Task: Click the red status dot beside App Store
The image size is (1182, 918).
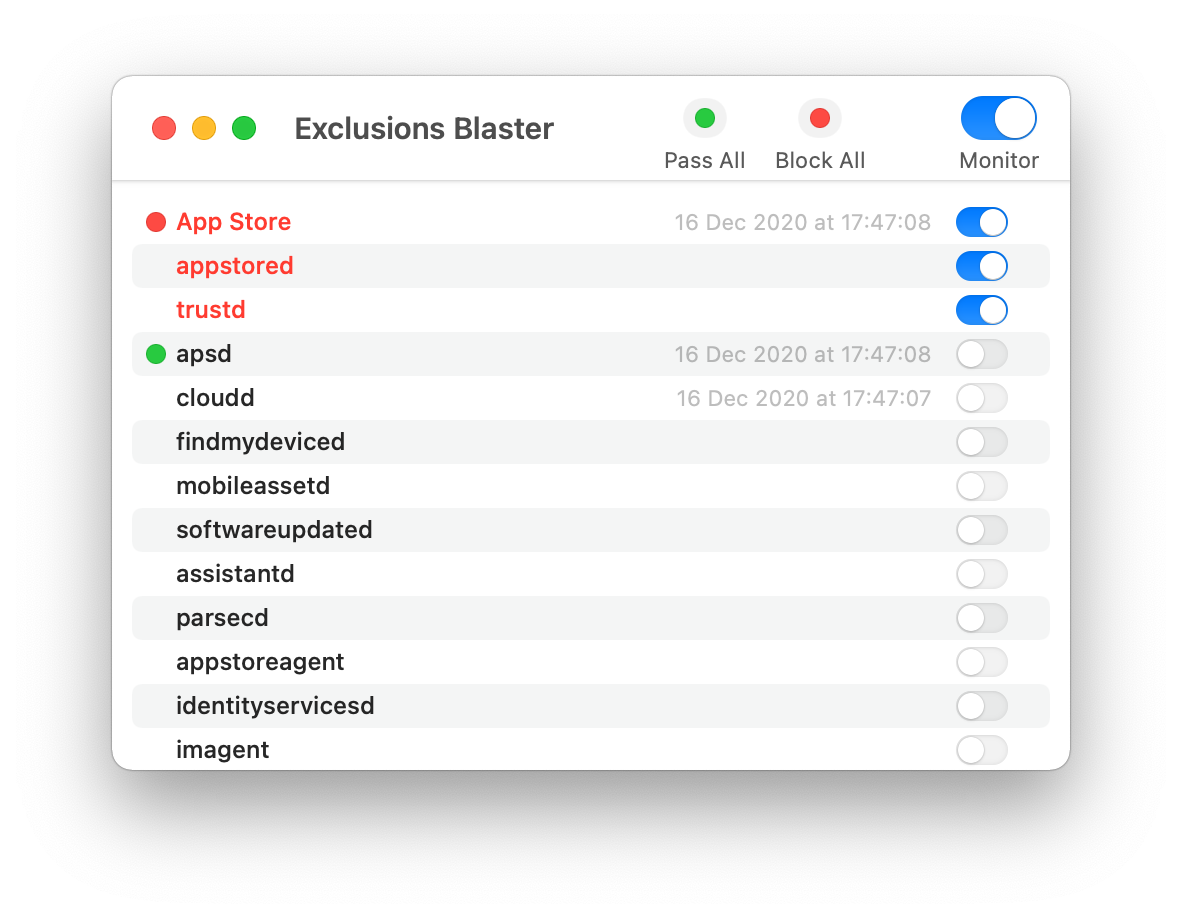Action: pyautogui.click(x=156, y=222)
